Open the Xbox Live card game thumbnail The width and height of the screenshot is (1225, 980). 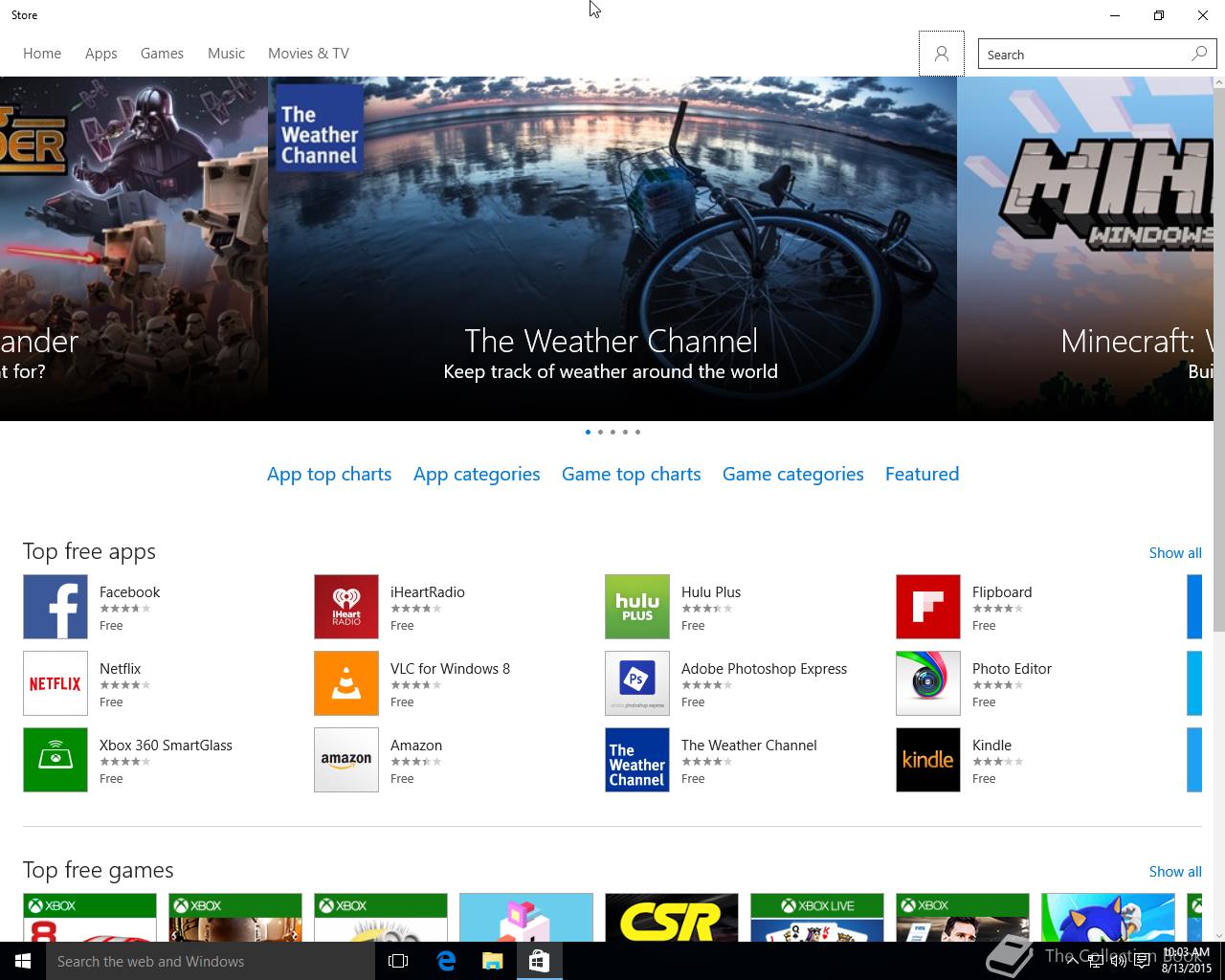(817, 918)
